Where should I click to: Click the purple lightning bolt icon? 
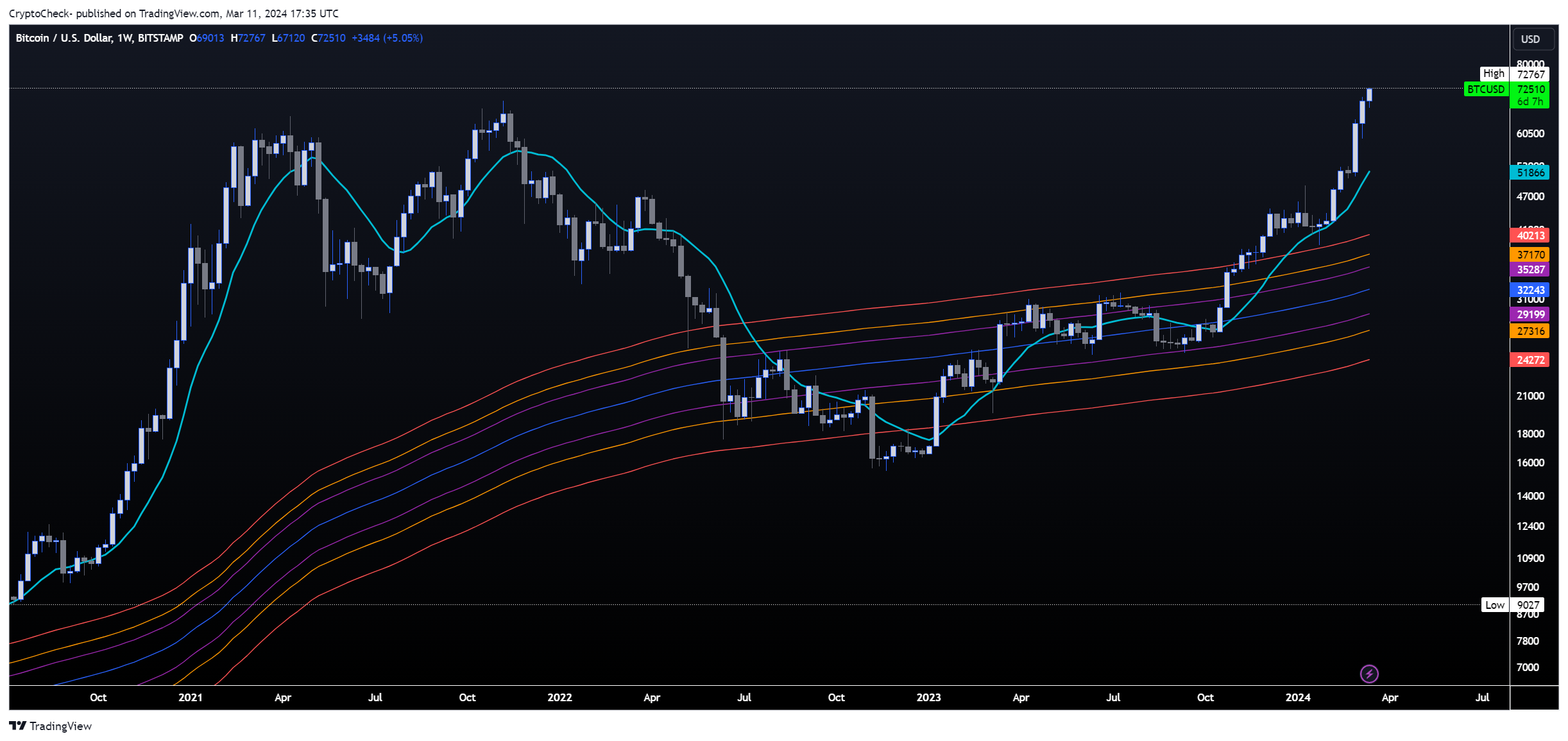coord(1368,674)
